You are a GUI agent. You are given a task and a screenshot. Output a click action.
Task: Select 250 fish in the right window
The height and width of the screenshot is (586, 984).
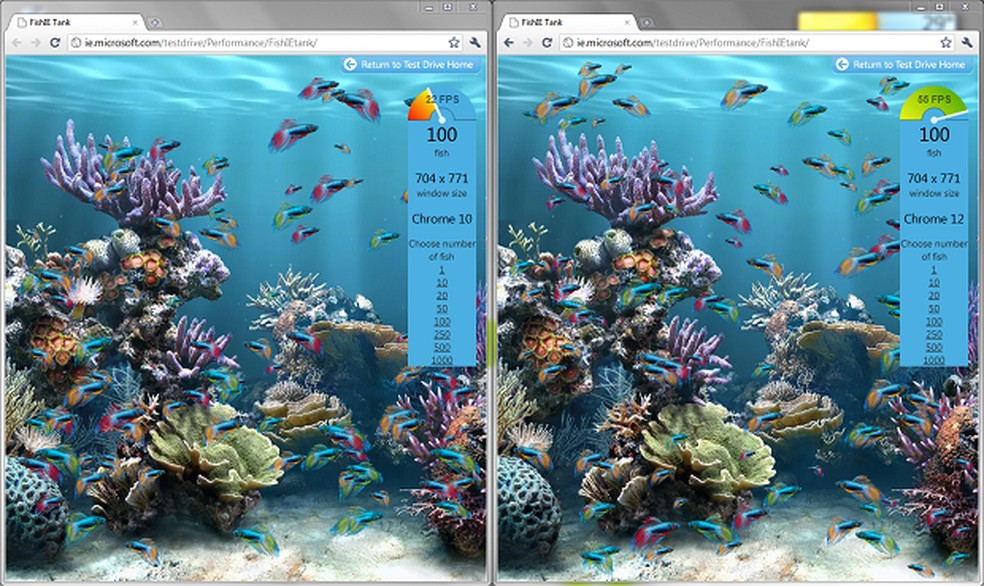click(x=934, y=335)
